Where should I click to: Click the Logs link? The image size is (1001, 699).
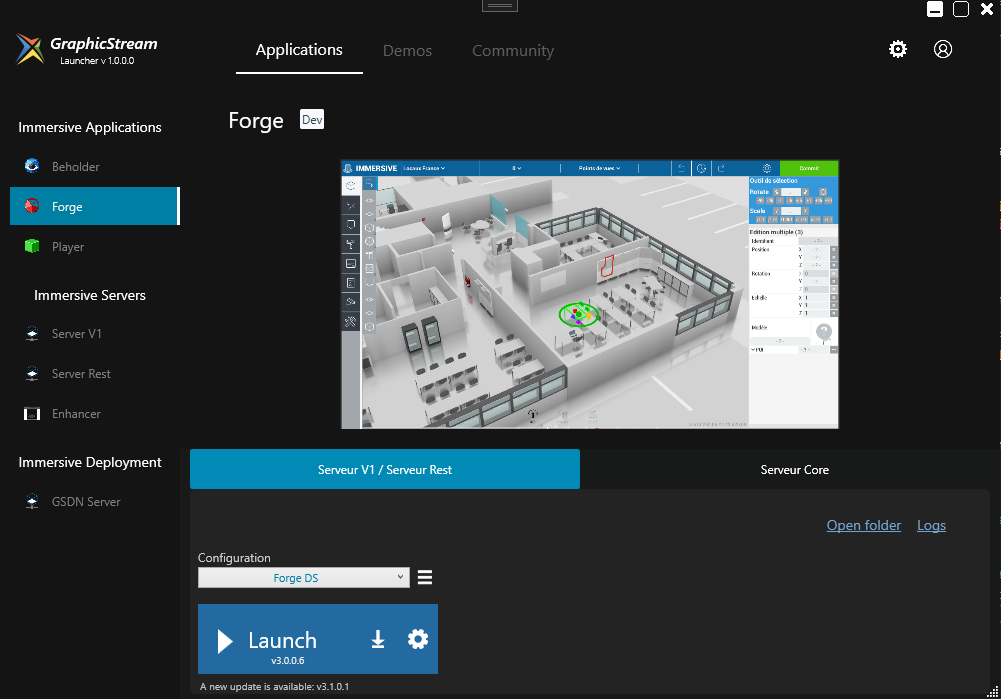(931, 525)
